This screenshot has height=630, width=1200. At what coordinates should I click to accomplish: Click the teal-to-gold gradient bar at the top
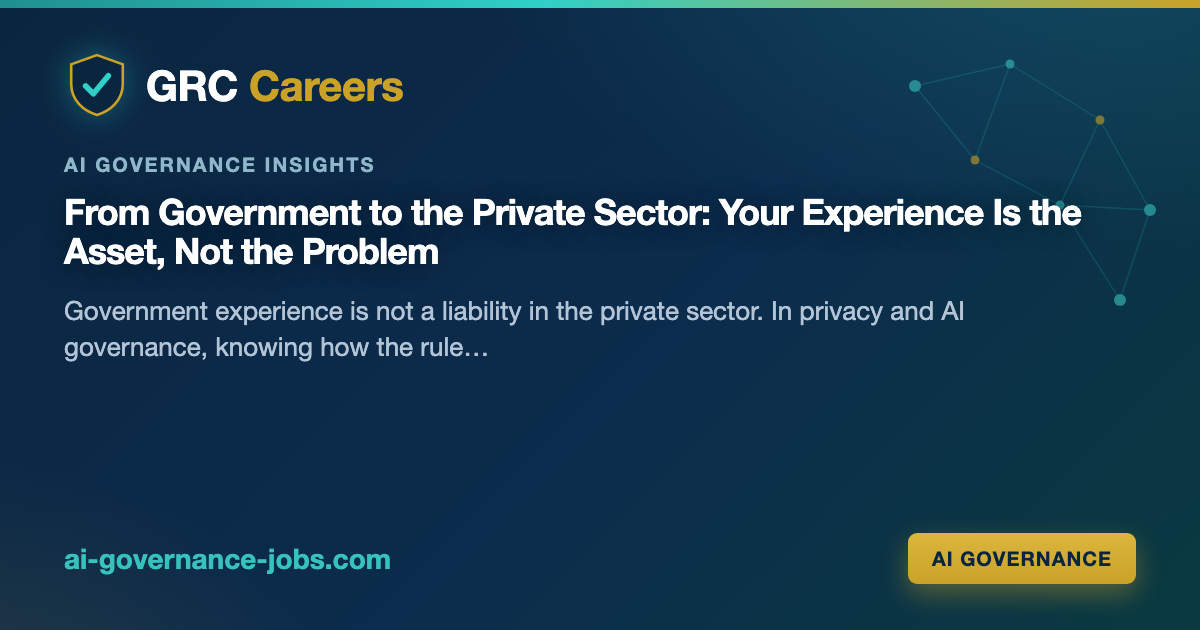pyautogui.click(x=600, y=3)
